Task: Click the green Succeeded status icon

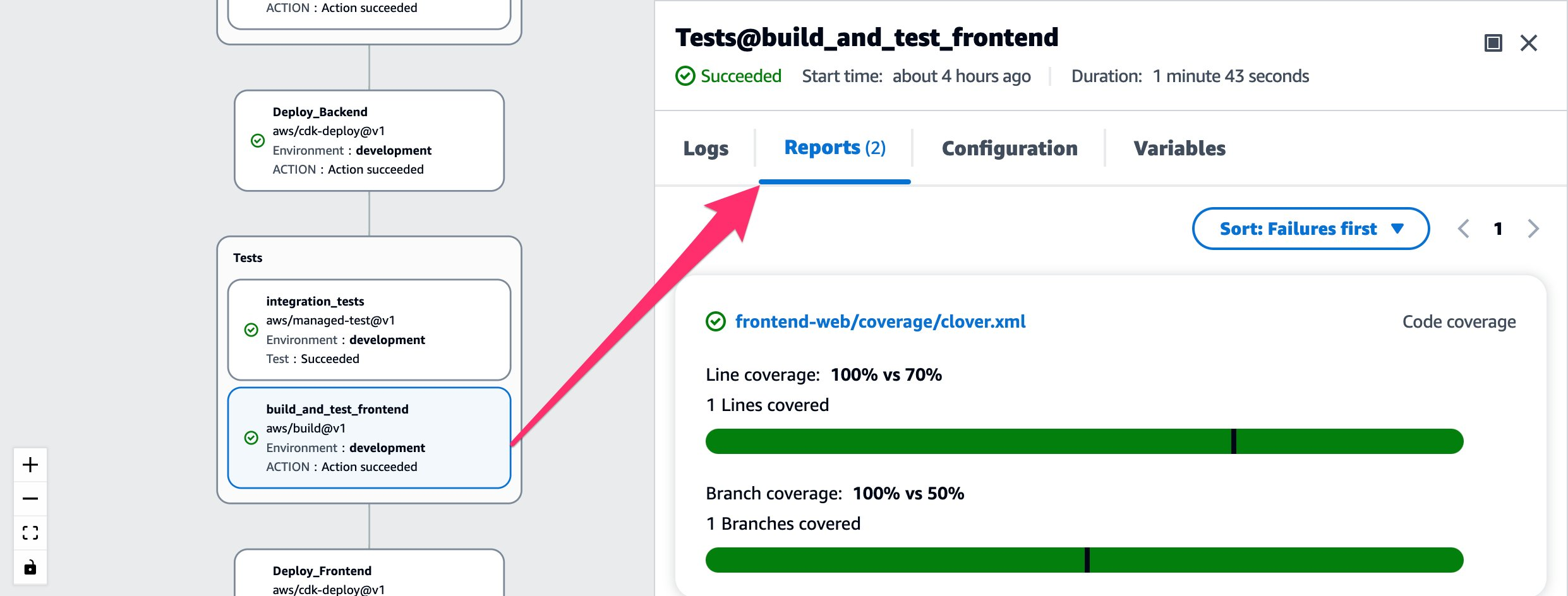Action: click(687, 75)
